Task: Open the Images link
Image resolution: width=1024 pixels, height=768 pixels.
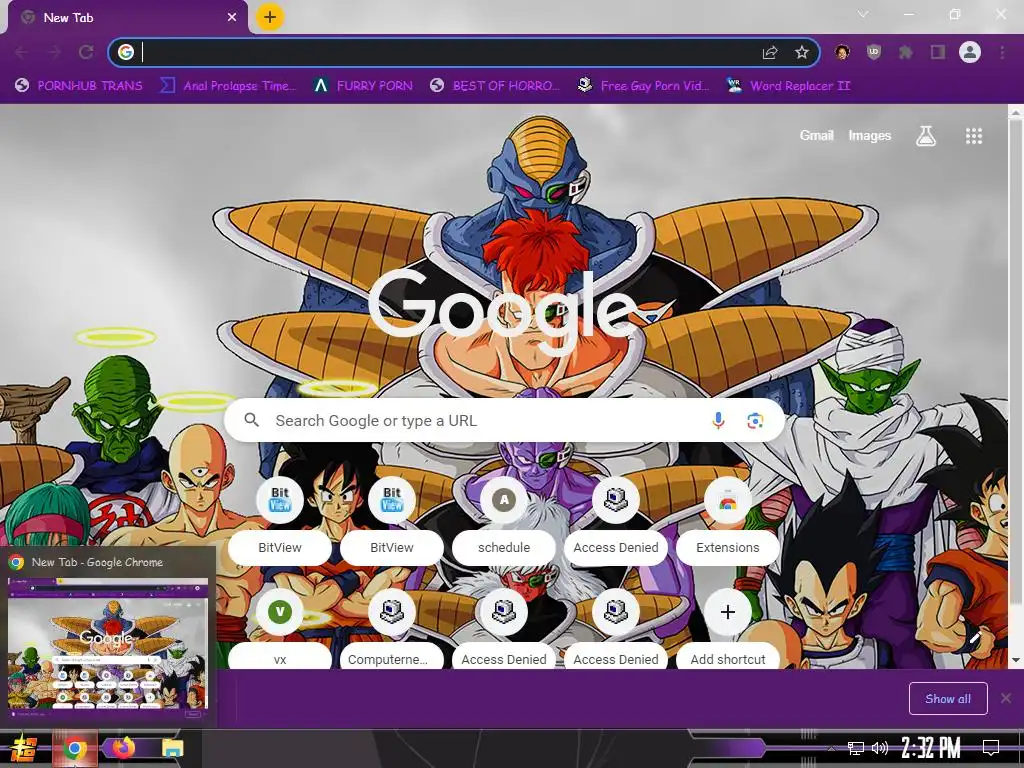Action: pos(869,135)
